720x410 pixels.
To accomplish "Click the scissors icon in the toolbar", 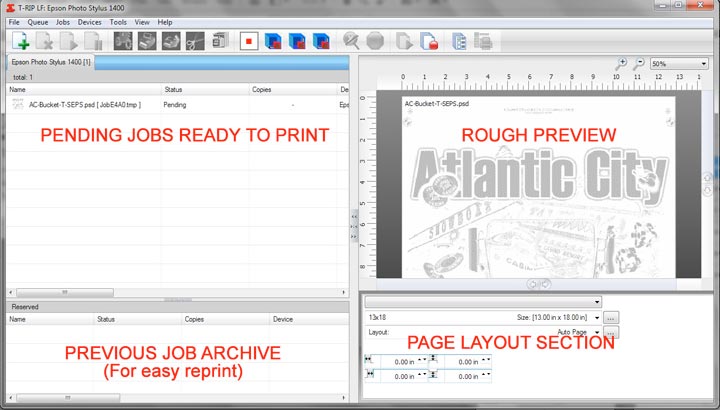I will point(194,41).
